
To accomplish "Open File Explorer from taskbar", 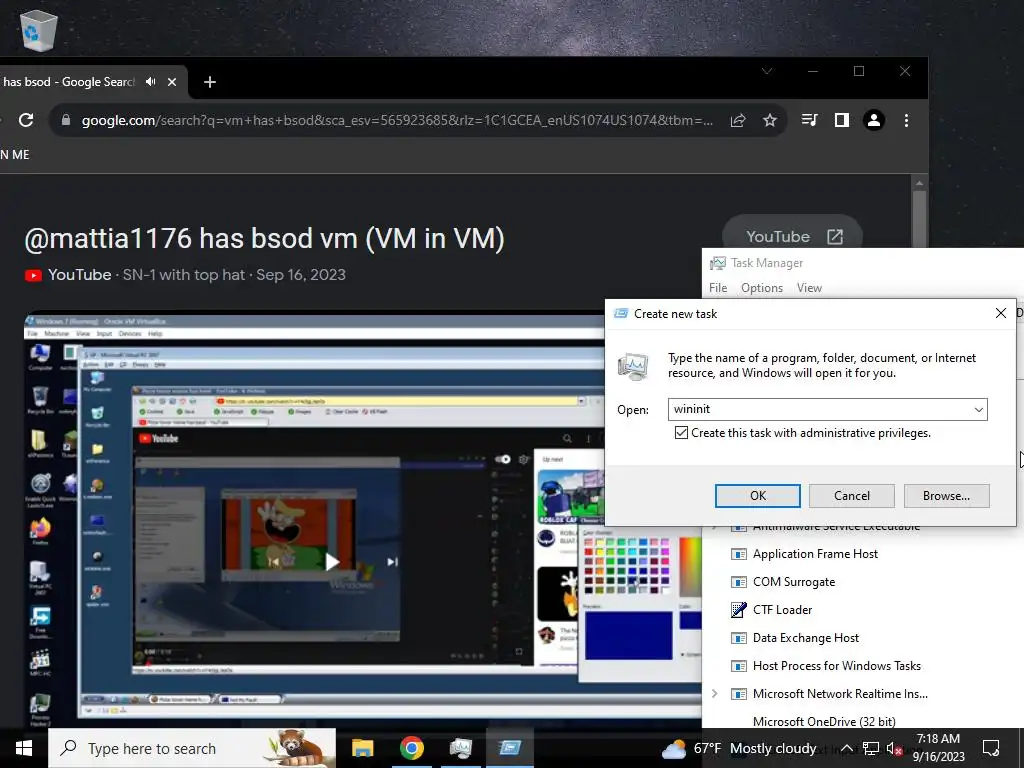I will click(362, 748).
